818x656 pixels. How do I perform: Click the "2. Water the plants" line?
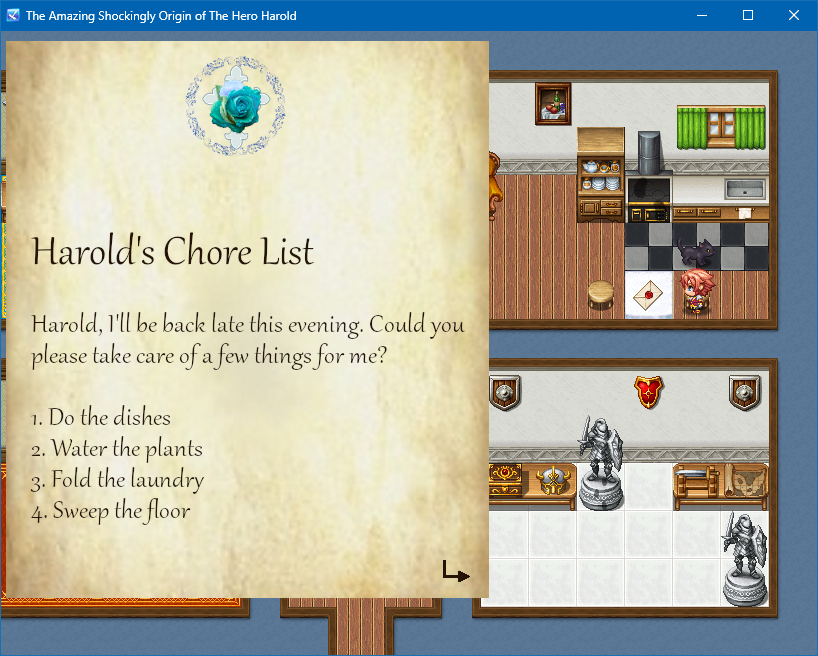[117, 449]
